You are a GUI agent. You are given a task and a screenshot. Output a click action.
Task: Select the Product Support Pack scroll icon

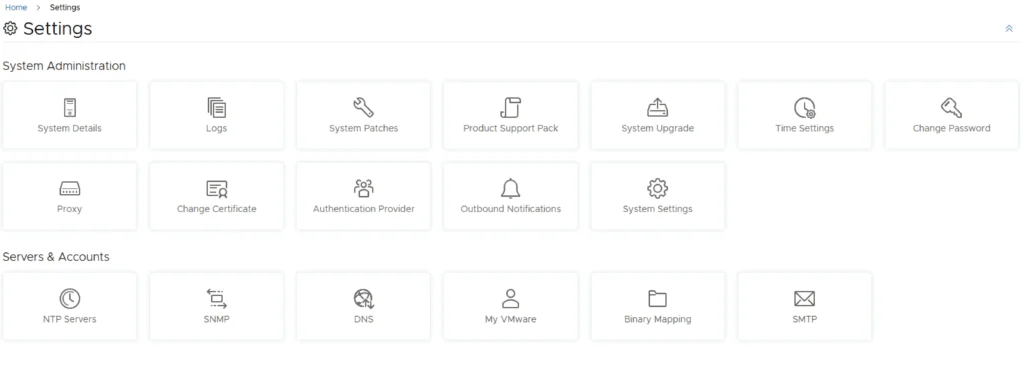click(511, 107)
